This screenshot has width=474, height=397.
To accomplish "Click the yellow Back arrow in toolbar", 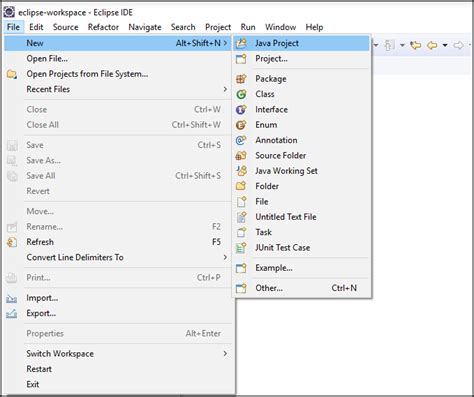I will point(432,45).
